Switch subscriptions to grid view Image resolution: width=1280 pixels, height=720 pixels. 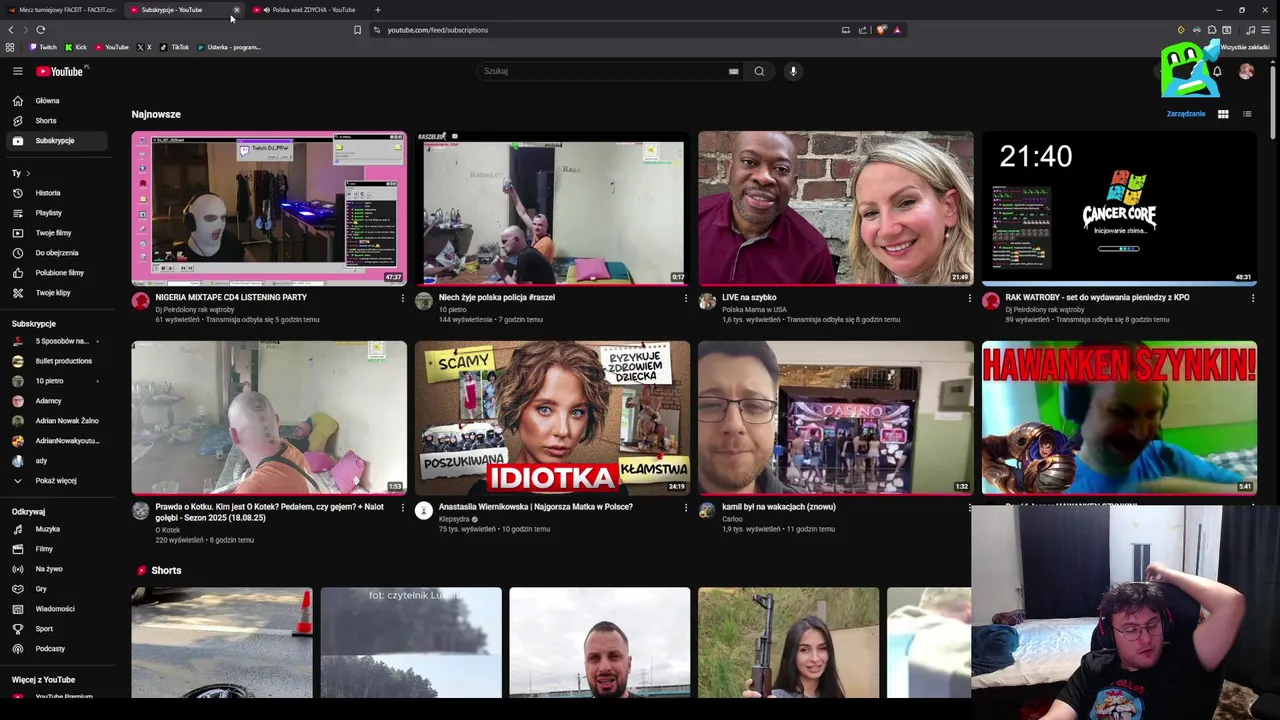1223,114
